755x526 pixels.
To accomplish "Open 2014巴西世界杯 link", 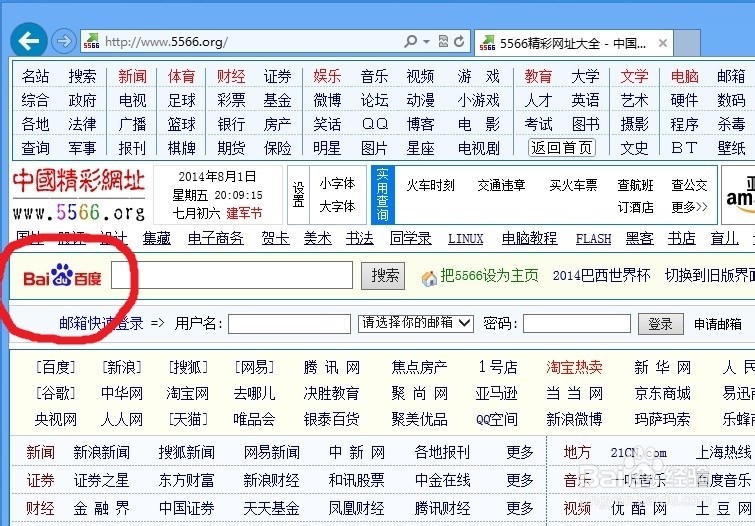I will coord(601,276).
